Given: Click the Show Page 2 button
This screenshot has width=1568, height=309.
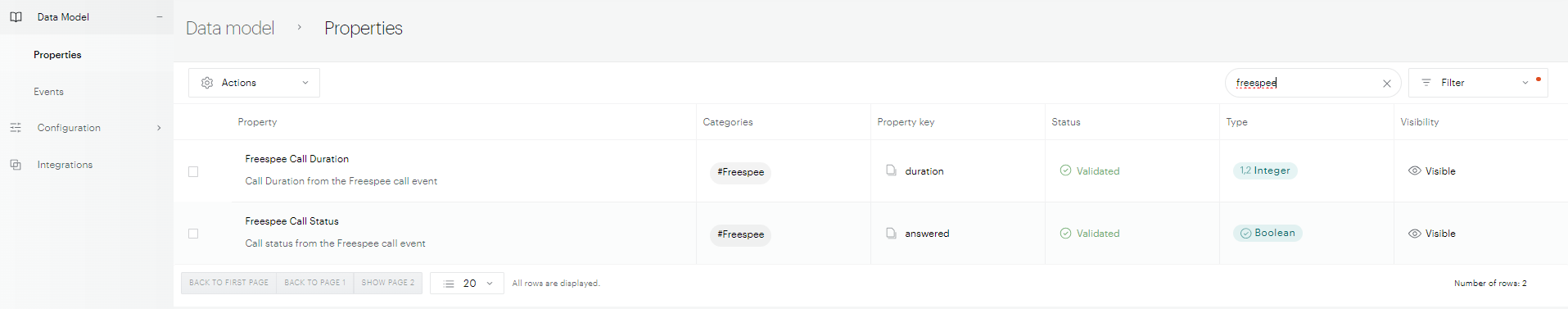Looking at the screenshot, I should (388, 283).
